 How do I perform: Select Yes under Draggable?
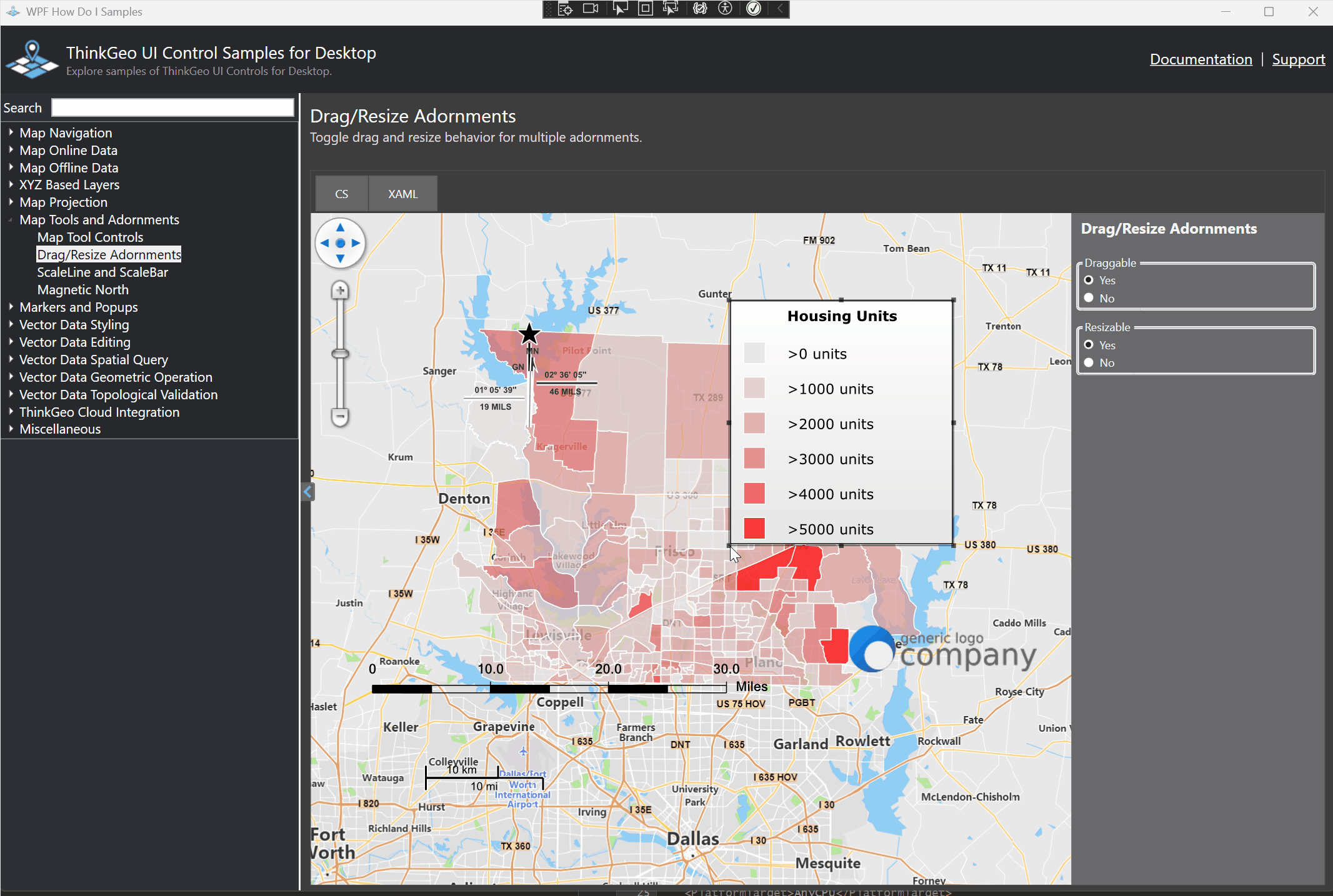(1089, 281)
